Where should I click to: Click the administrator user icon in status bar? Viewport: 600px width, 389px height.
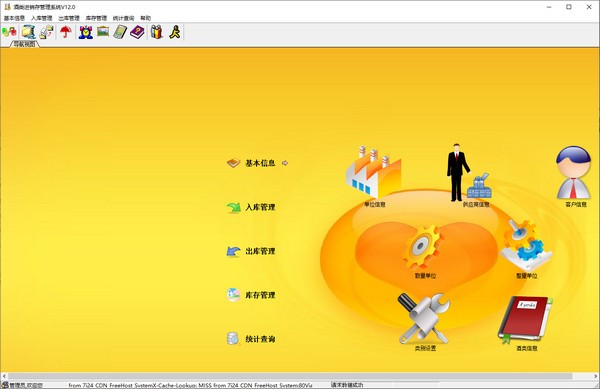(5, 385)
